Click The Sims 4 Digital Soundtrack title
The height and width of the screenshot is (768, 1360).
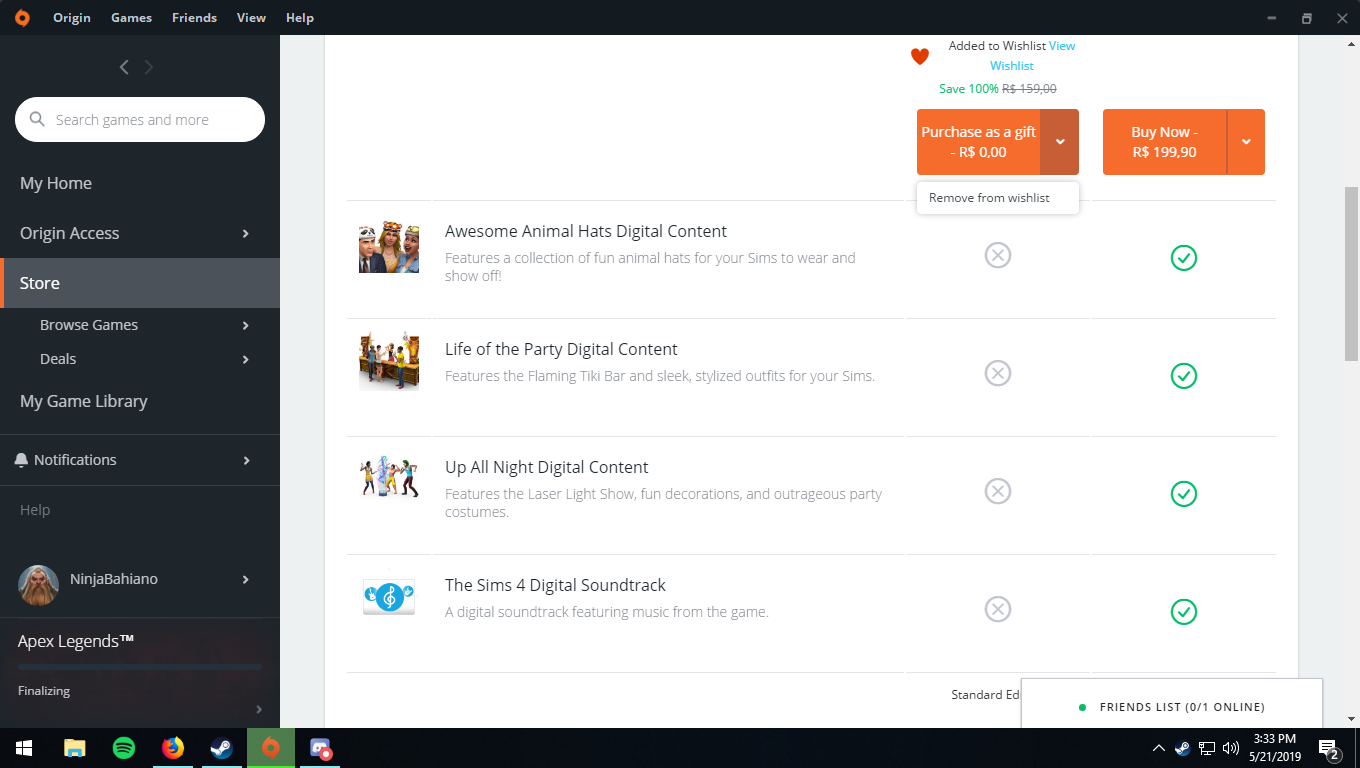555,586
